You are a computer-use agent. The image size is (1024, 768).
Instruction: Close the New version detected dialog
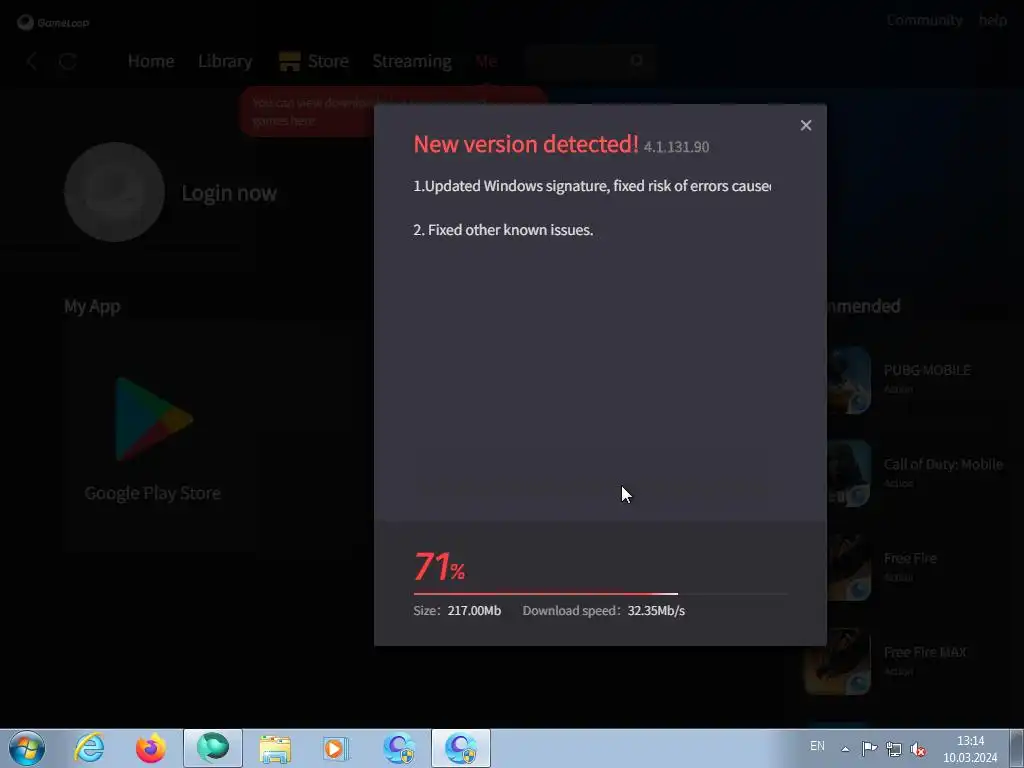coord(806,125)
